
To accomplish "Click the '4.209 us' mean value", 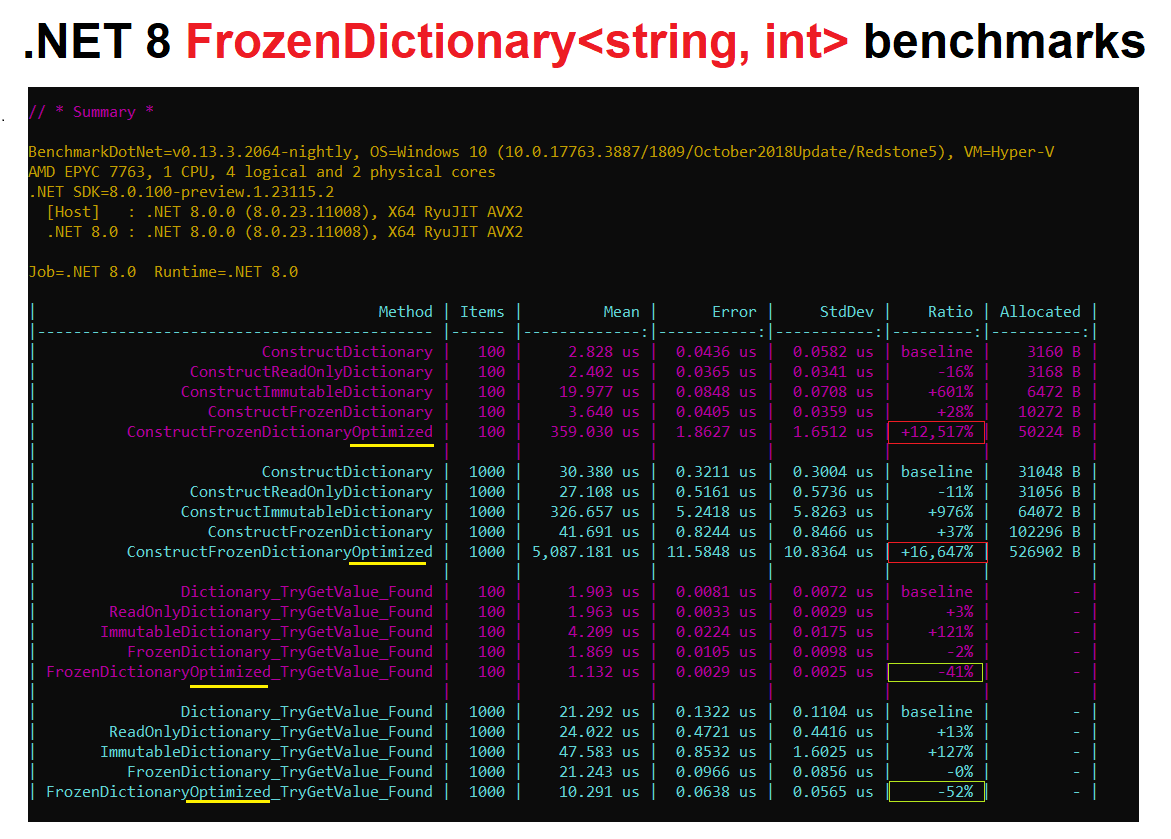I will (x=603, y=633).
